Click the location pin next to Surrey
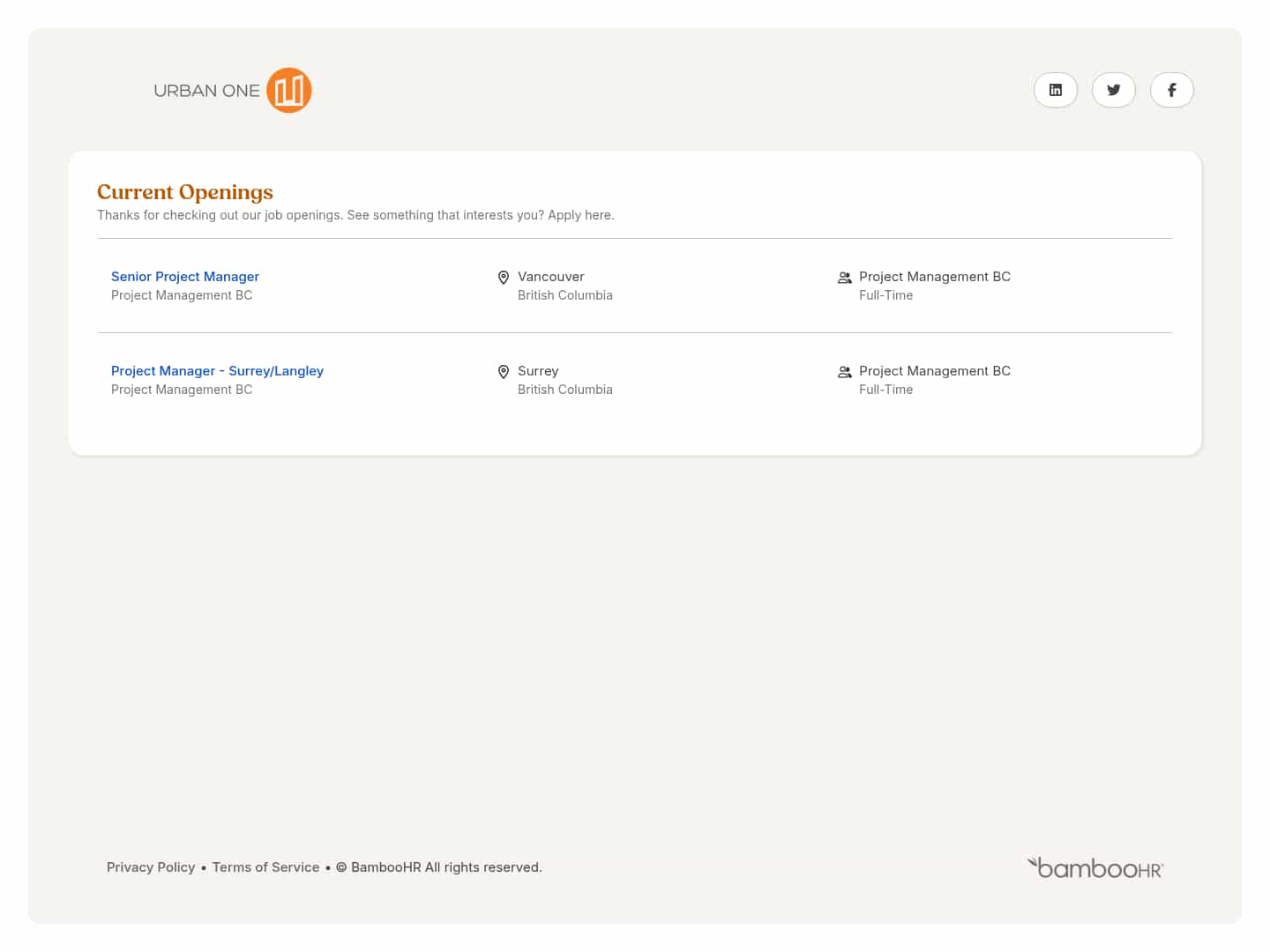 click(504, 372)
